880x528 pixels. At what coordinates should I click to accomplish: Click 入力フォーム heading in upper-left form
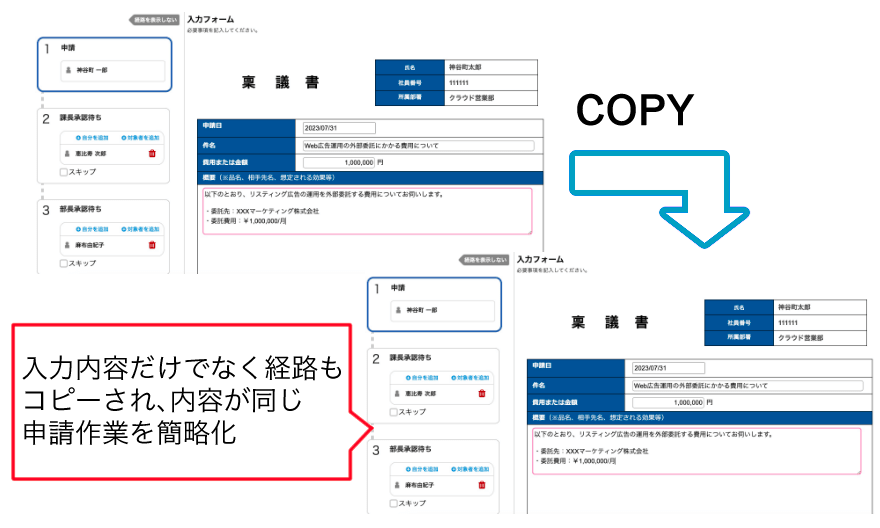(x=210, y=19)
